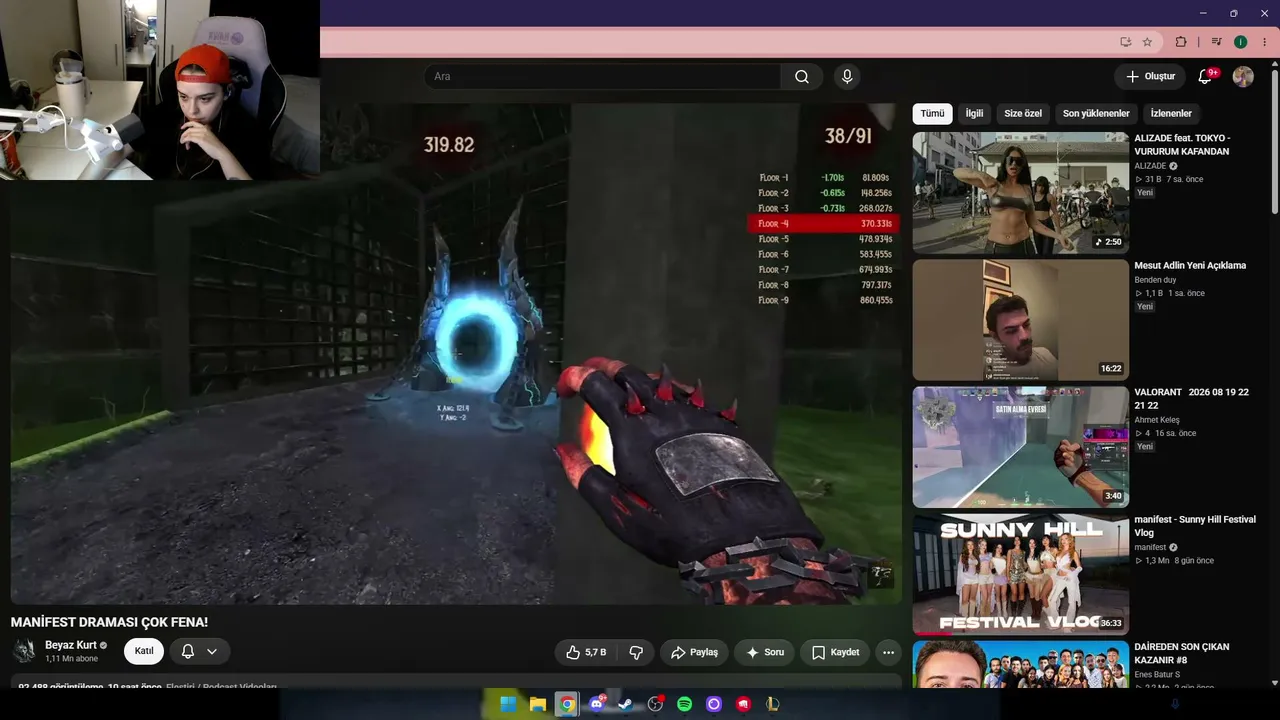
Task: Open the VALORANT video thumbnail
Action: 1020,447
